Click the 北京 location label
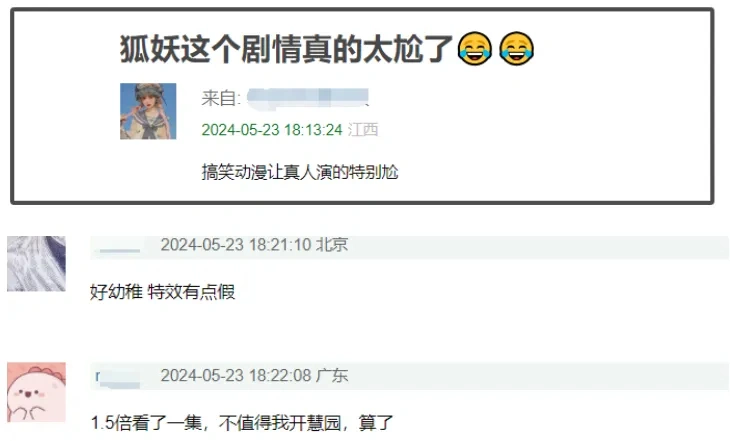The height and width of the screenshot is (441, 730). pyautogui.click(x=332, y=244)
